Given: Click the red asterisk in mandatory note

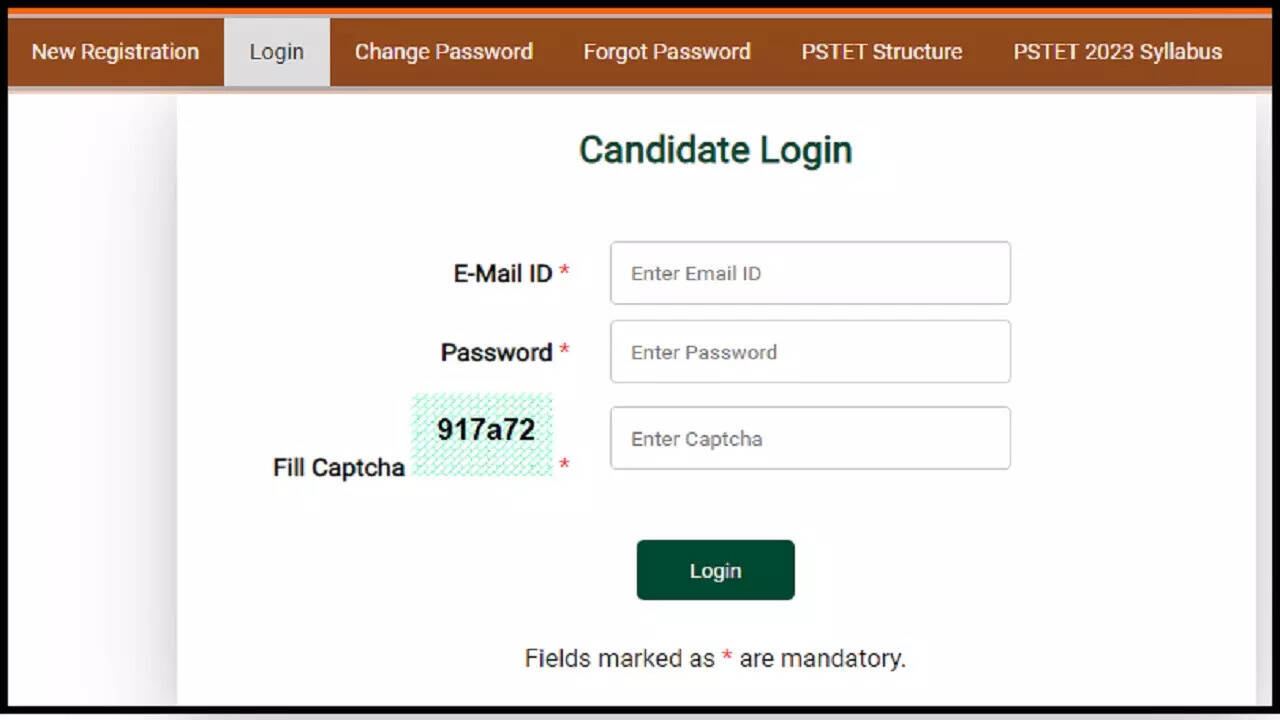Looking at the screenshot, I should (727, 658).
